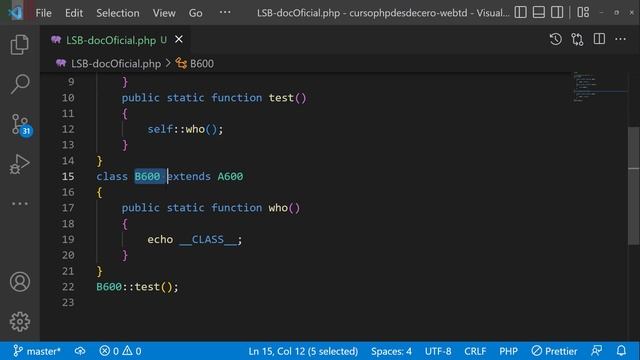
Task: Open notifications via the bell icon
Action: [x=621, y=351]
